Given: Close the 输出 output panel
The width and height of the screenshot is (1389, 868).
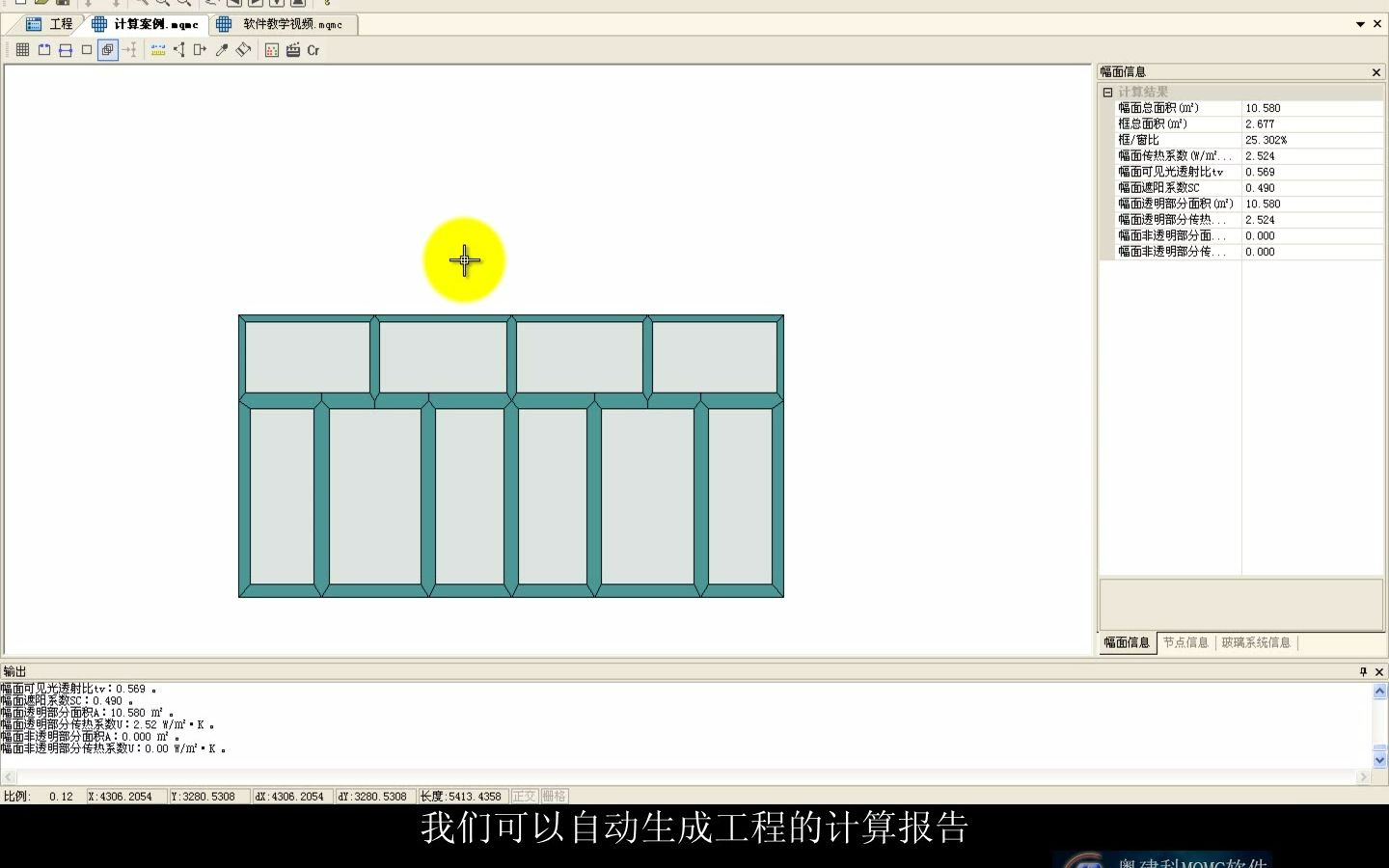Looking at the screenshot, I should pos(1379,672).
